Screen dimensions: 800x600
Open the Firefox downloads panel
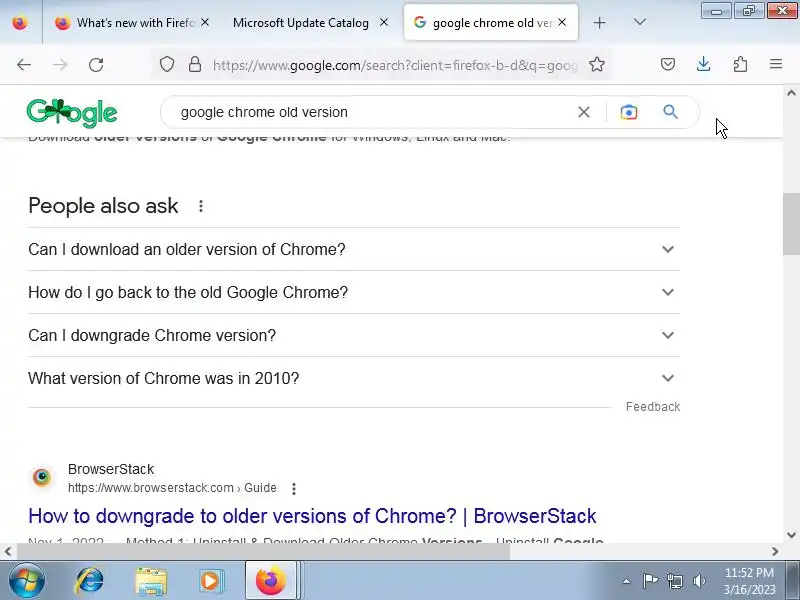pos(704,64)
